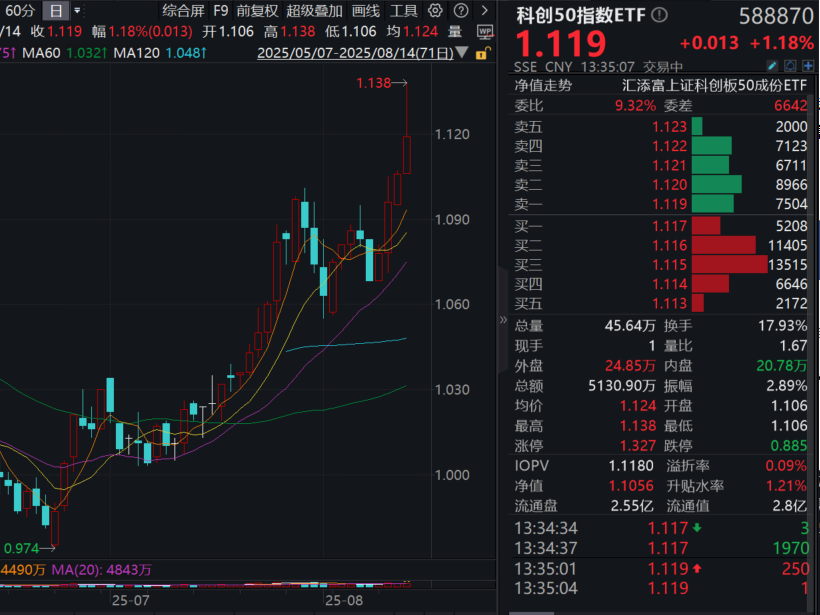The height and width of the screenshot is (615, 820).
Task: Open the period dropdown arrow next to 日
Action: [x=77, y=11]
